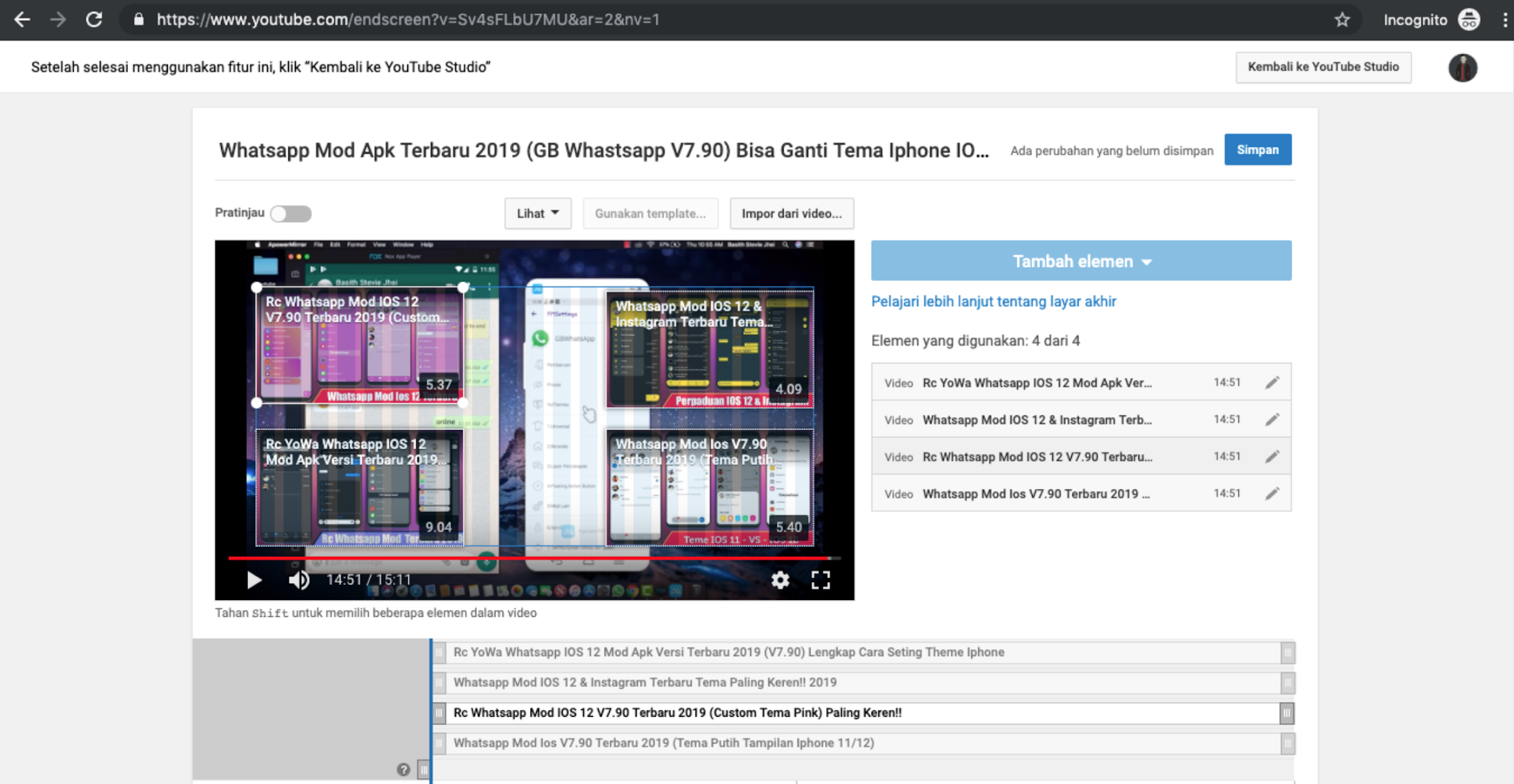Play the video preview
Screen dimensions: 1514x784
[x=254, y=580]
